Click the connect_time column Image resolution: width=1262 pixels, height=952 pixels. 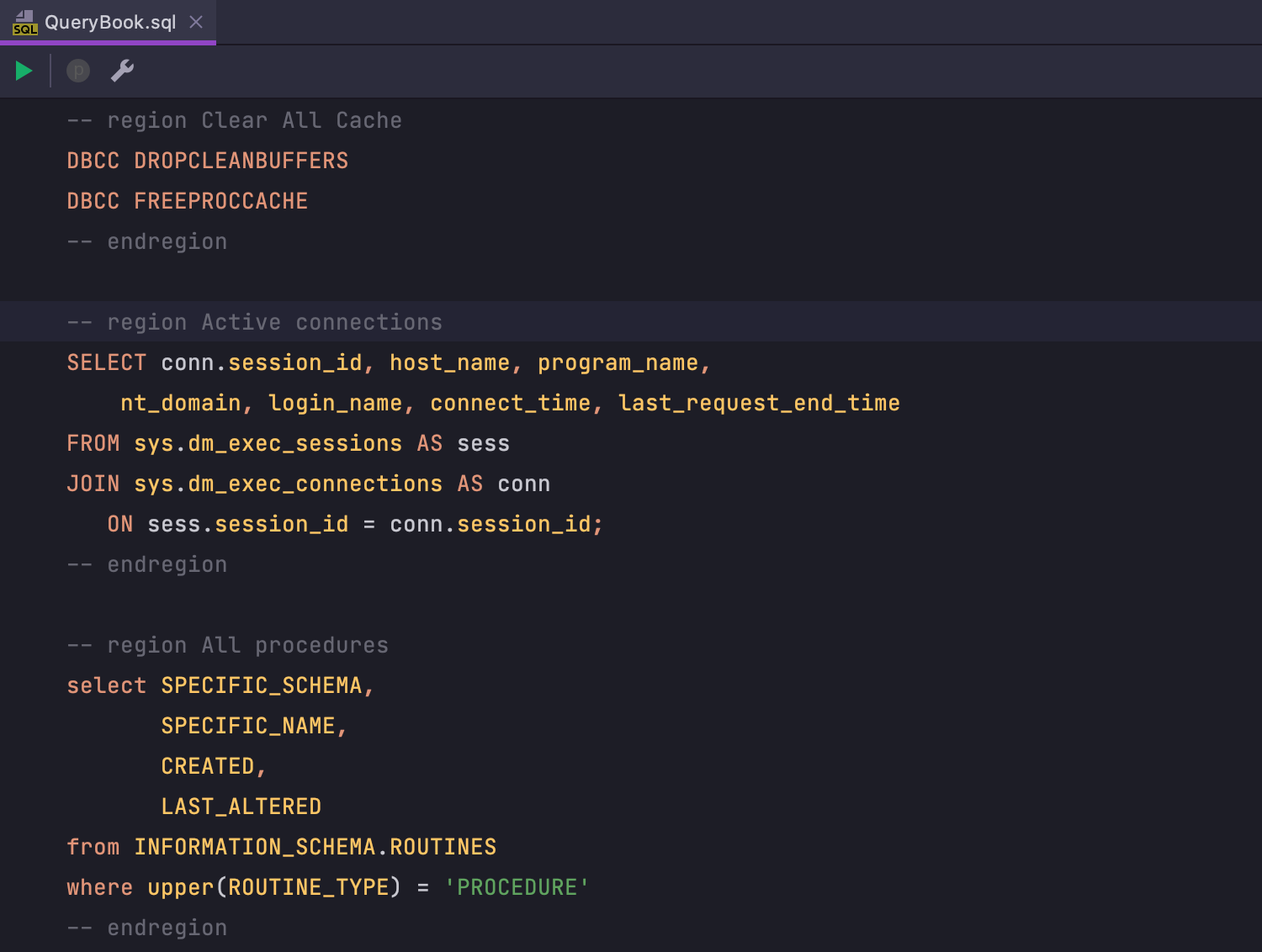(x=511, y=404)
